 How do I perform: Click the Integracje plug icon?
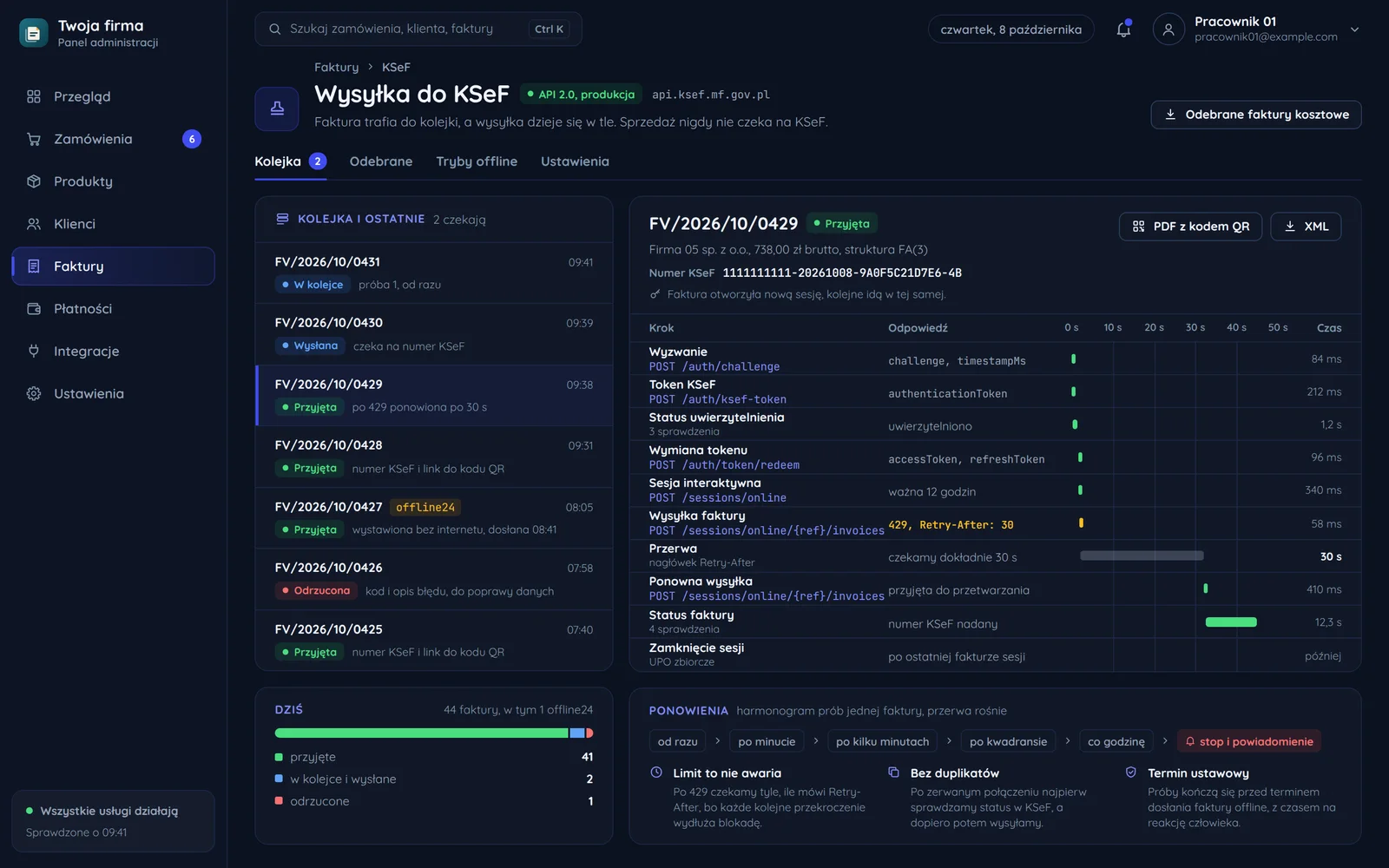(x=34, y=352)
